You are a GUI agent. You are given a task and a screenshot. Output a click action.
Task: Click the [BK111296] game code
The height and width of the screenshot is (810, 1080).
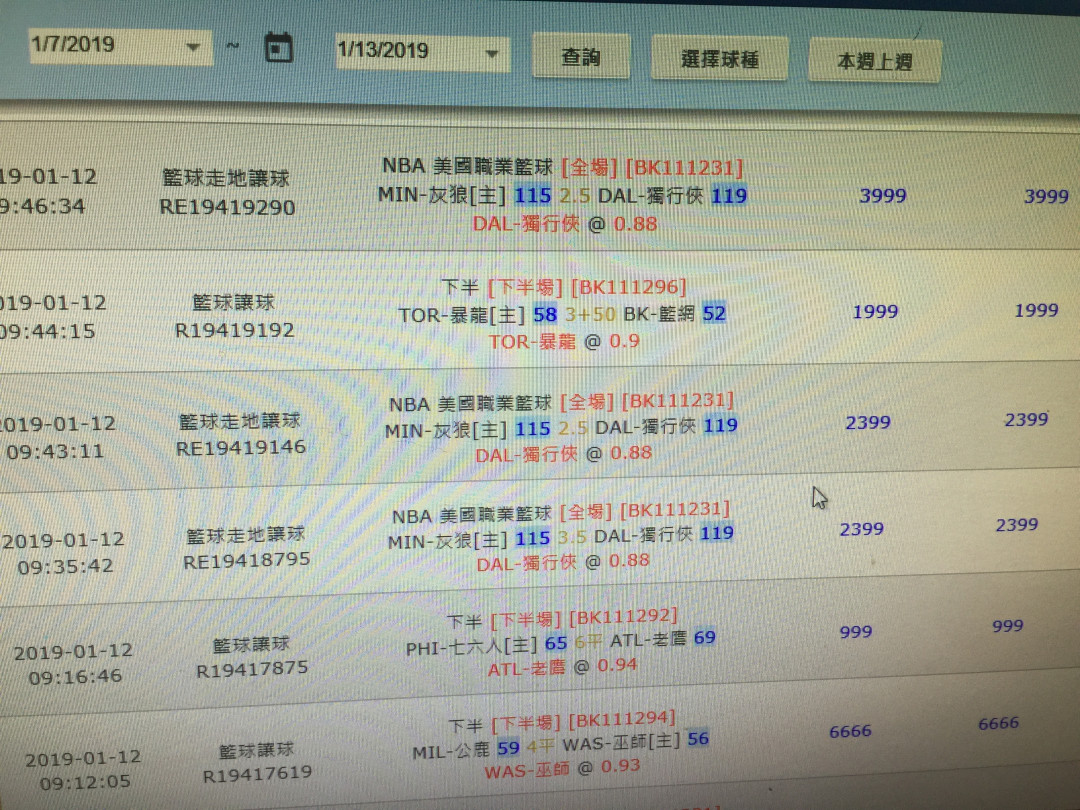click(629, 287)
